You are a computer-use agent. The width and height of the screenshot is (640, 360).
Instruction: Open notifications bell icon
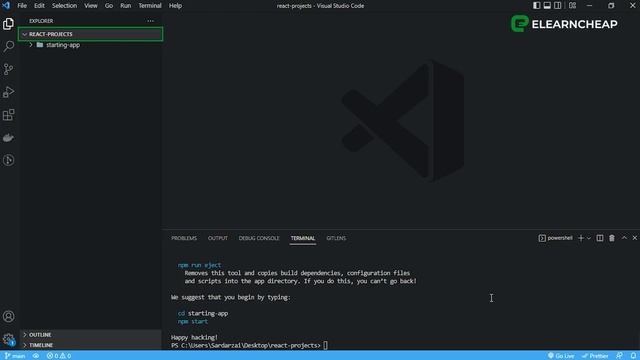(x=633, y=356)
